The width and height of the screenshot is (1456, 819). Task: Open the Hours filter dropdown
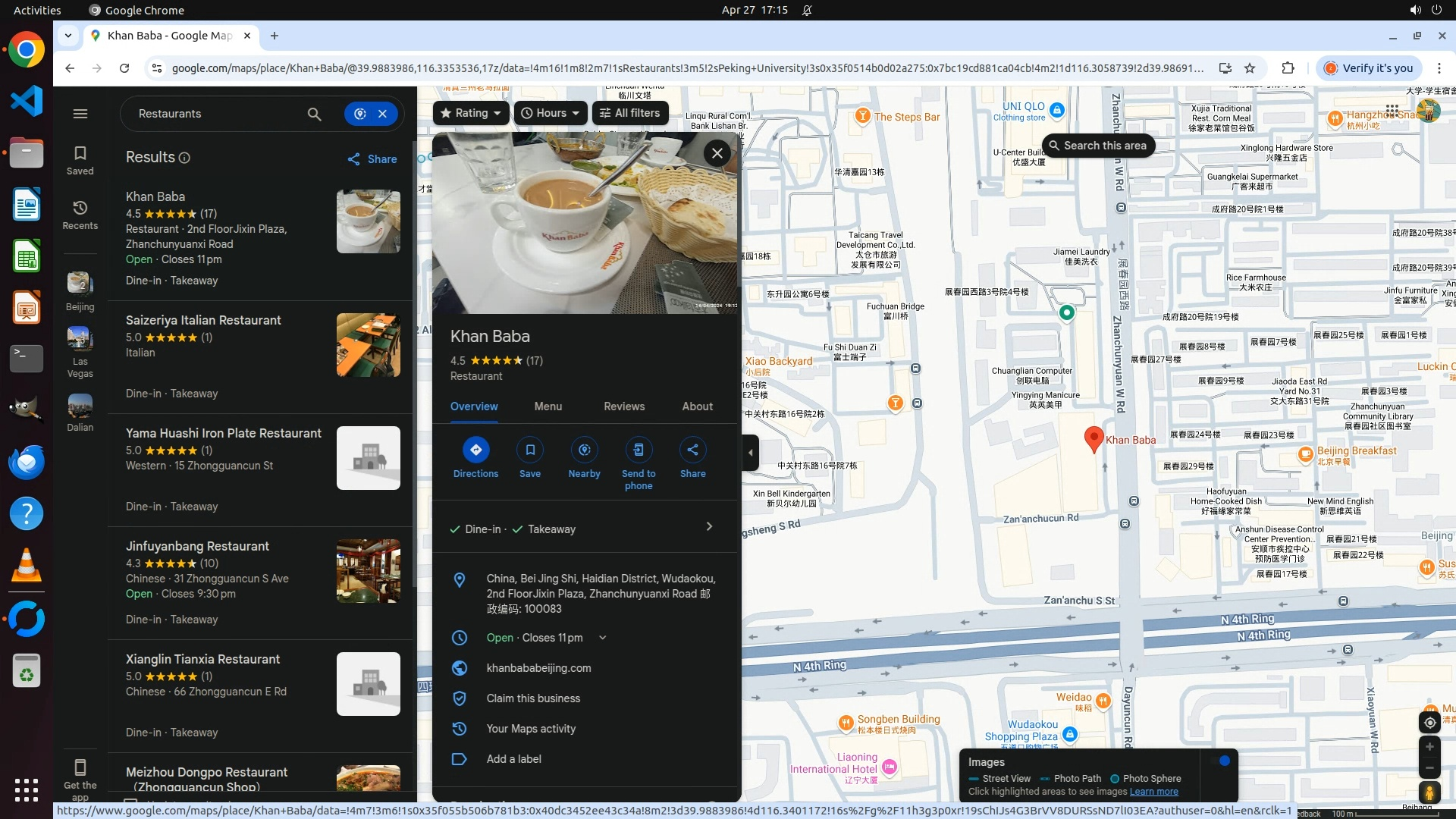click(x=551, y=113)
